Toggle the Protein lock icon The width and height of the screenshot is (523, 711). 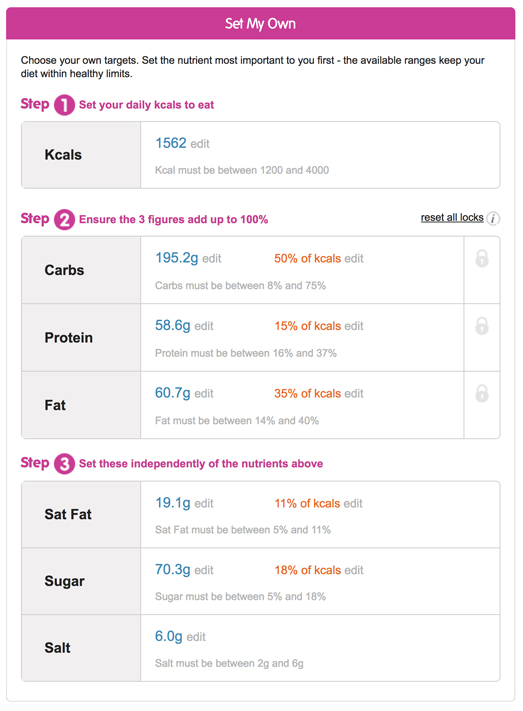pyautogui.click(x=482, y=326)
